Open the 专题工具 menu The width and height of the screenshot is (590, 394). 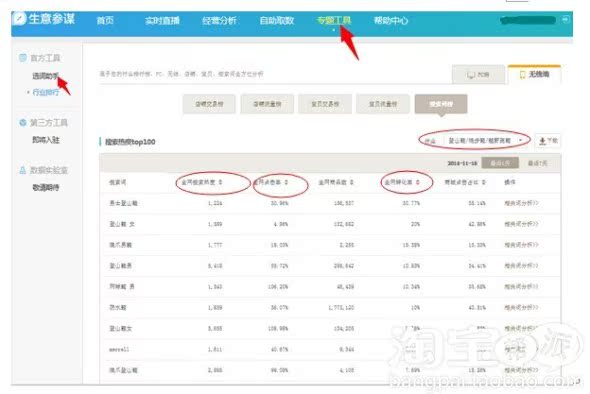(x=334, y=20)
